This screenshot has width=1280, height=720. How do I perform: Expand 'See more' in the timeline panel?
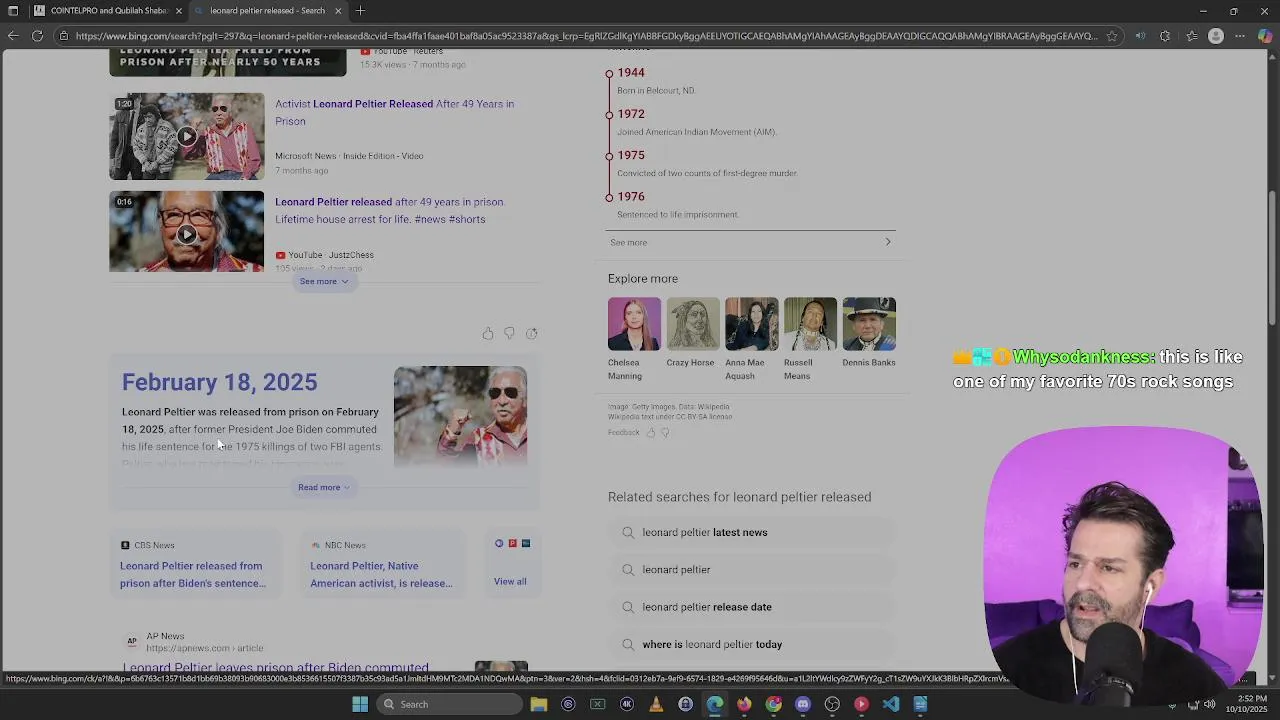tap(750, 242)
